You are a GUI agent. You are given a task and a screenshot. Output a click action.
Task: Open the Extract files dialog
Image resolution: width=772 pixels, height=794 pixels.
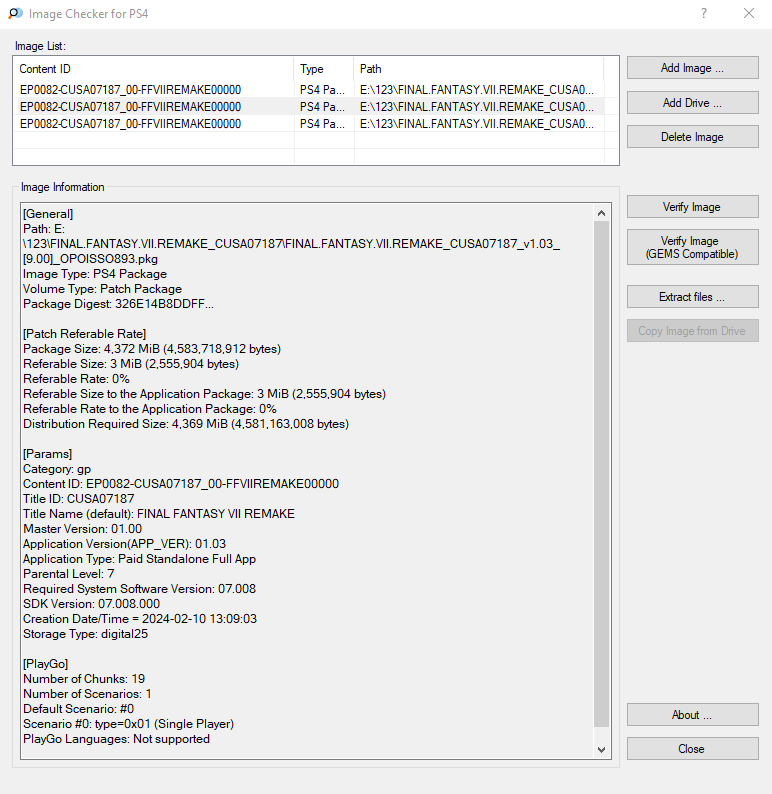[692, 297]
